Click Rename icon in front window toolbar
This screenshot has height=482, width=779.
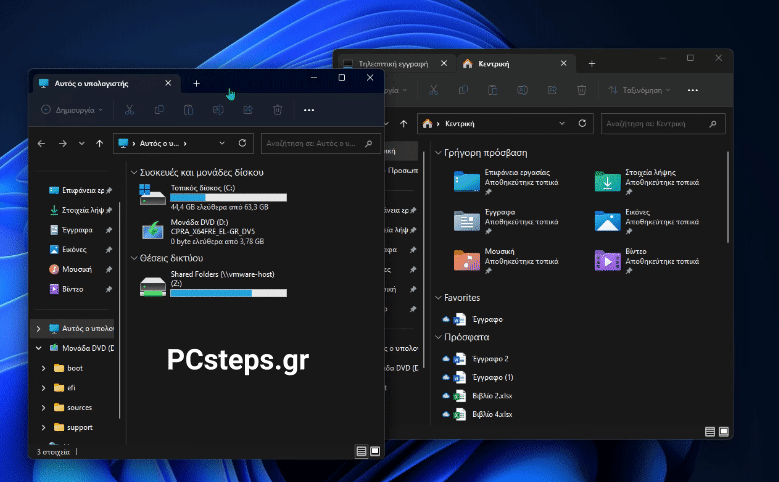pos(218,110)
